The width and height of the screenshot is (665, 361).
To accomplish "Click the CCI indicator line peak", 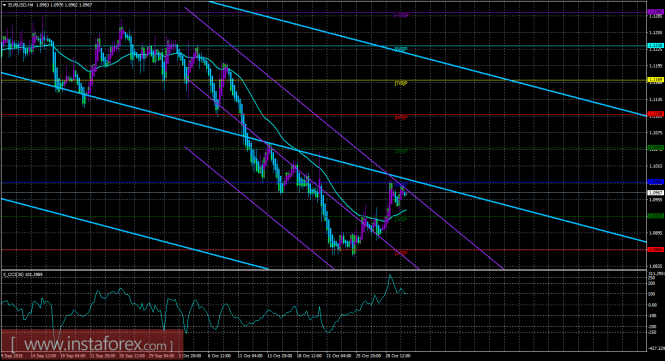I will pos(390,276).
